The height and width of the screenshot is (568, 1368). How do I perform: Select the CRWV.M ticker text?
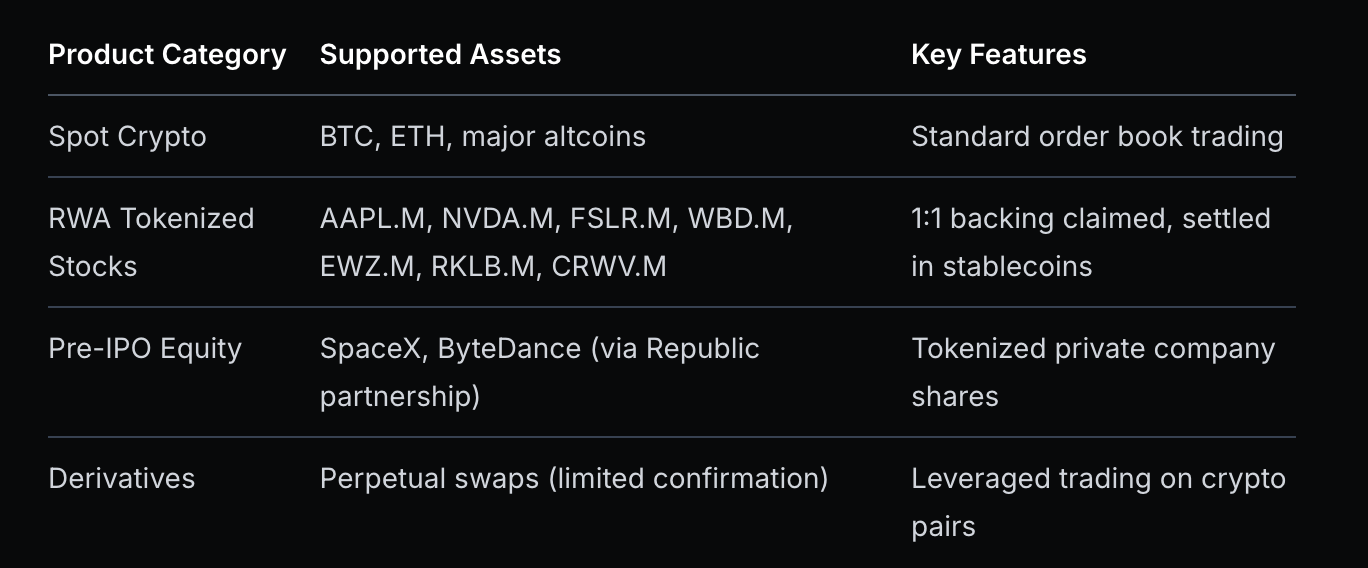pos(609,266)
